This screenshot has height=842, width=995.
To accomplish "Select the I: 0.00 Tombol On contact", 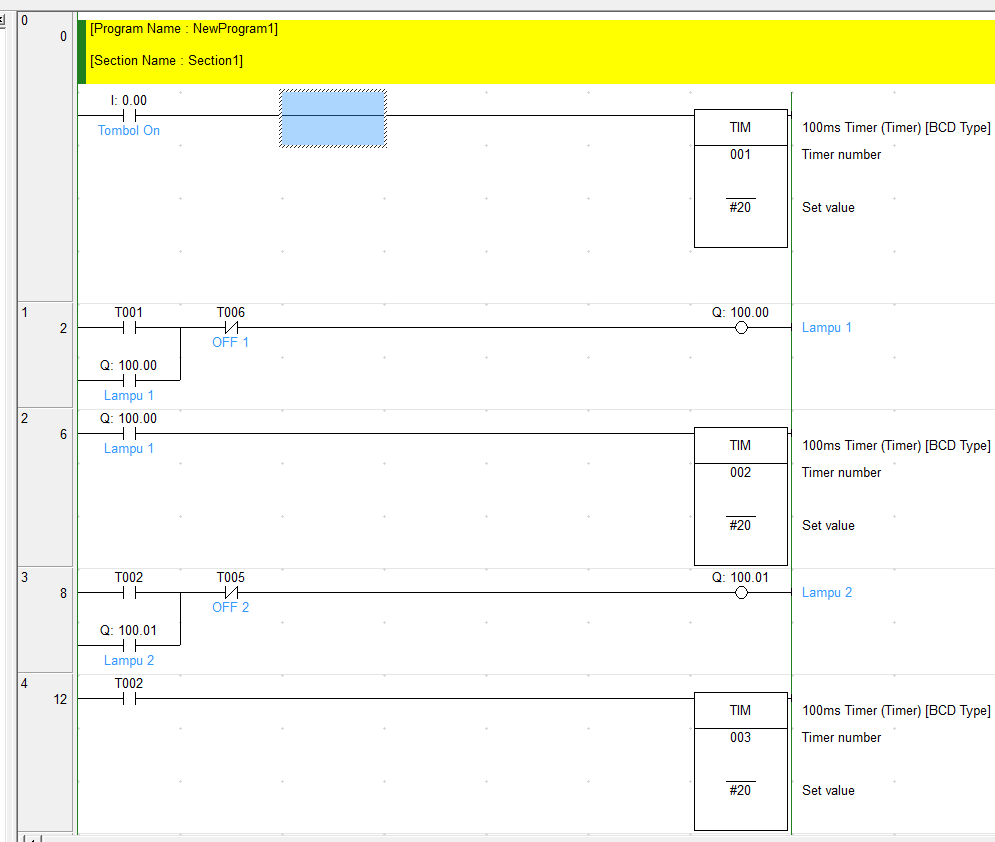I will coord(129,115).
